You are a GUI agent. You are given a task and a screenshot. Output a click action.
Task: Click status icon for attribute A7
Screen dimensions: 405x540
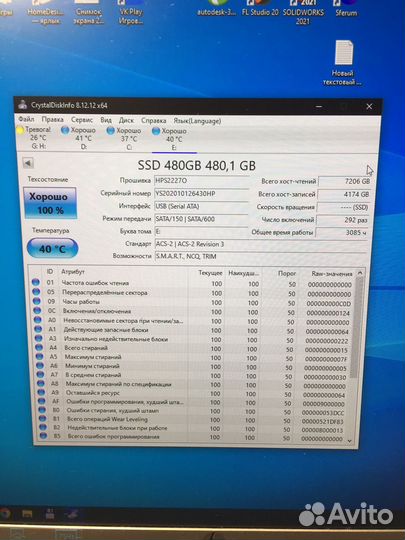tap(41, 374)
